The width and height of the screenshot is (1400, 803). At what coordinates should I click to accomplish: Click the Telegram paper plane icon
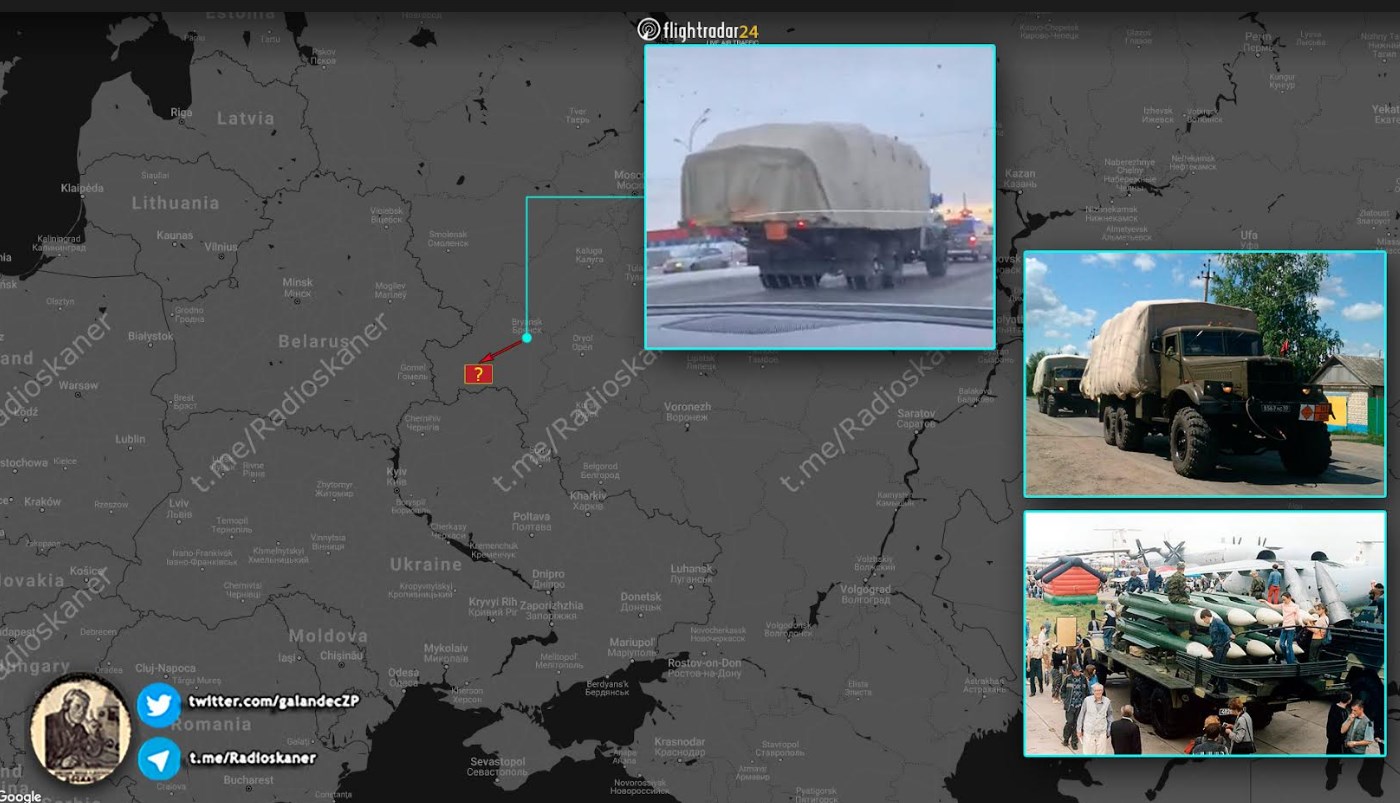(x=158, y=759)
